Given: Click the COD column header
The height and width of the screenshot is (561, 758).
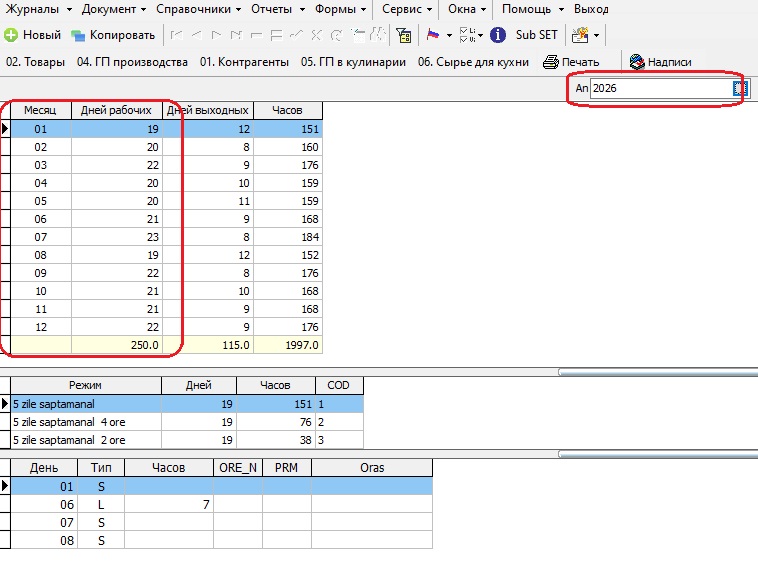Looking at the screenshot, I should click(339, 385).
